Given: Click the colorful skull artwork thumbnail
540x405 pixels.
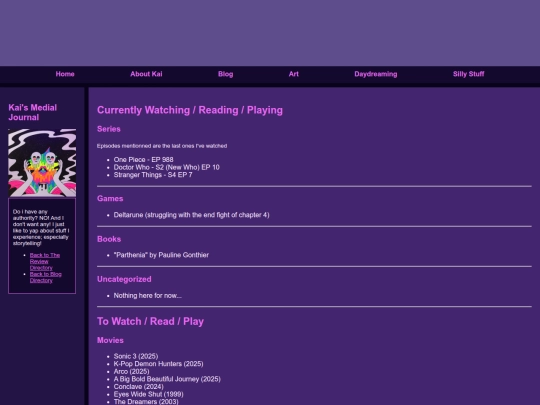Looking at the screenshot, I should tap(42, 163).
